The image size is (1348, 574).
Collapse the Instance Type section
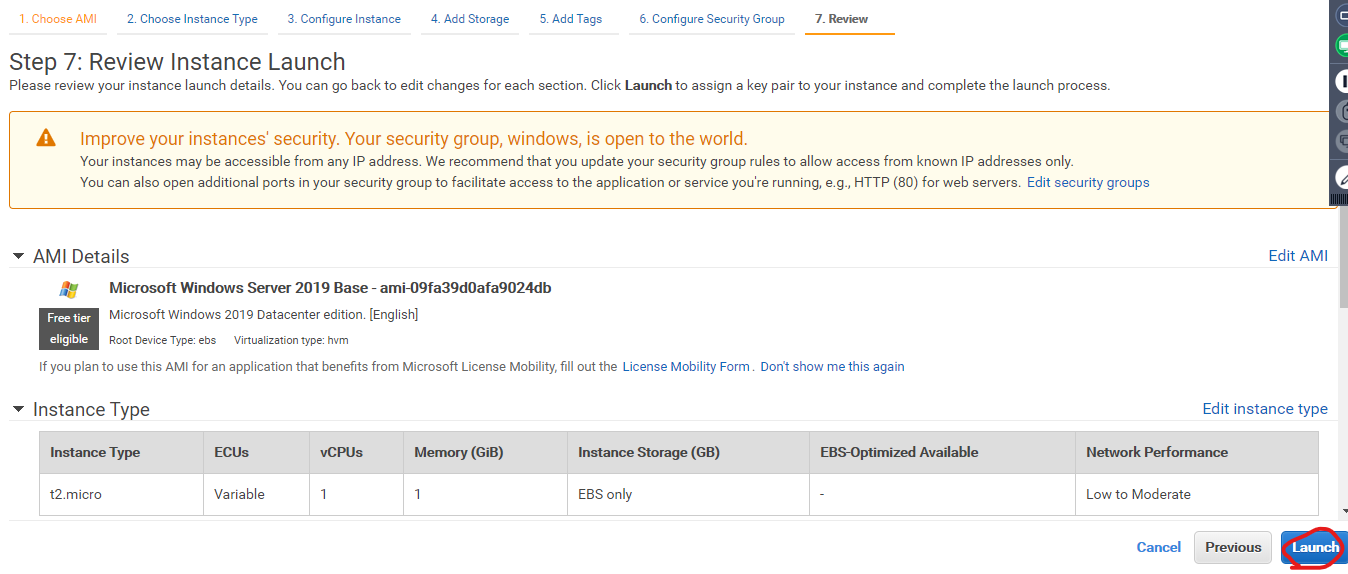click(18, 409)
